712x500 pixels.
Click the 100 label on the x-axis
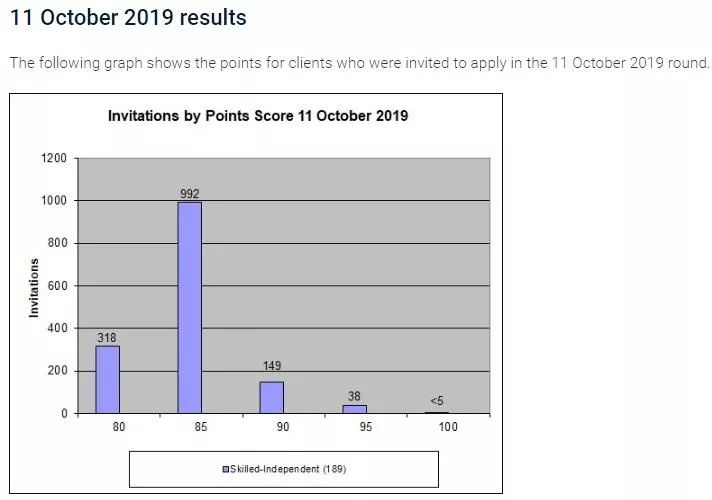pos(448,428)
